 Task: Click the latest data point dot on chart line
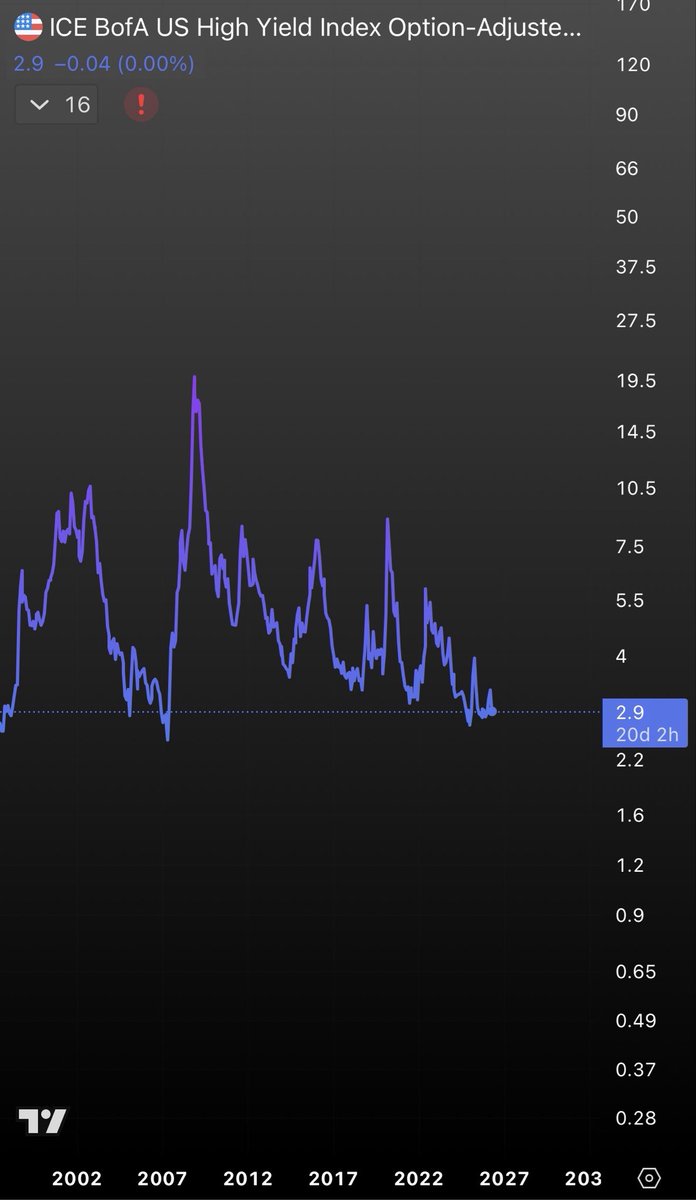[x=493, y=711]
